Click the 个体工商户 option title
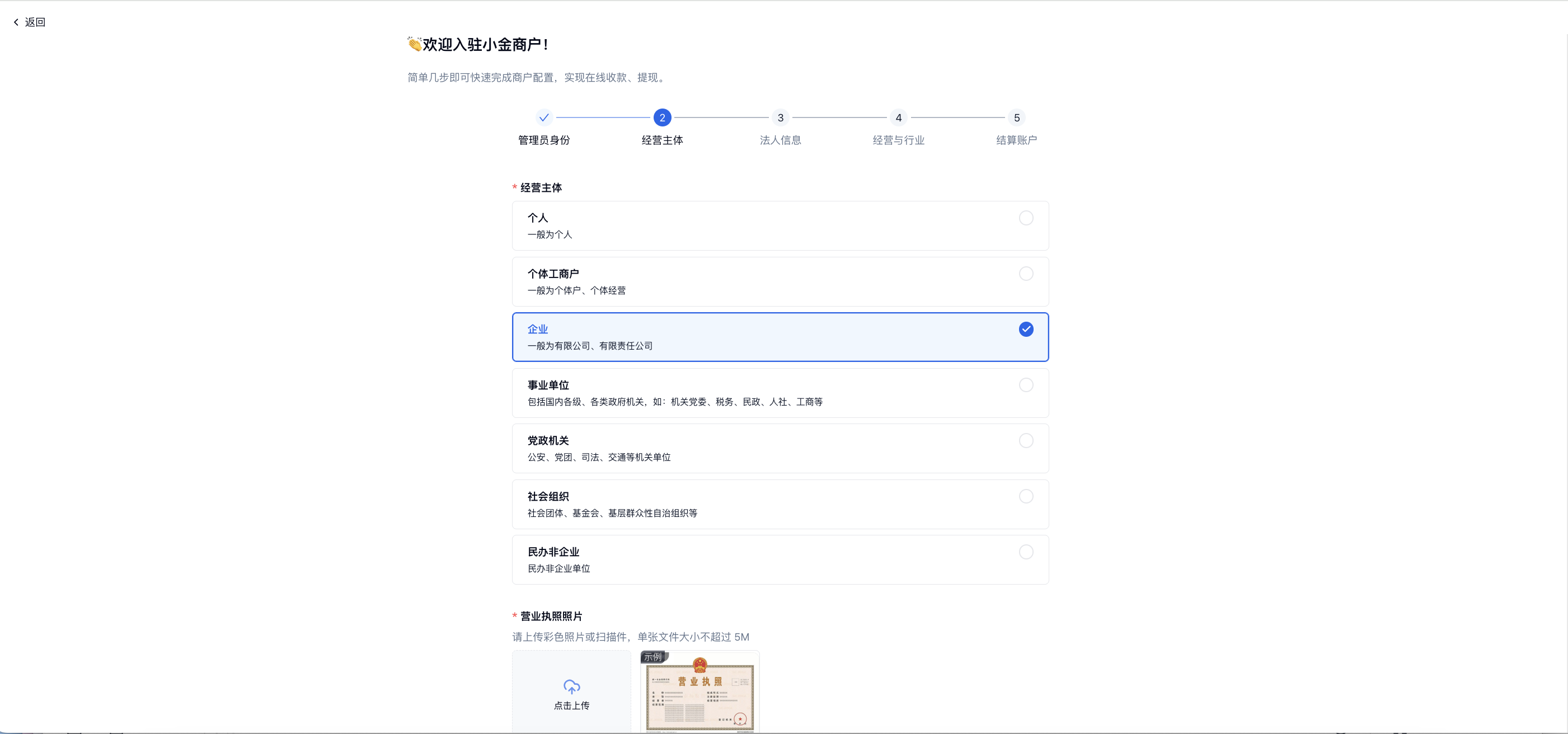 pos(553,274)
